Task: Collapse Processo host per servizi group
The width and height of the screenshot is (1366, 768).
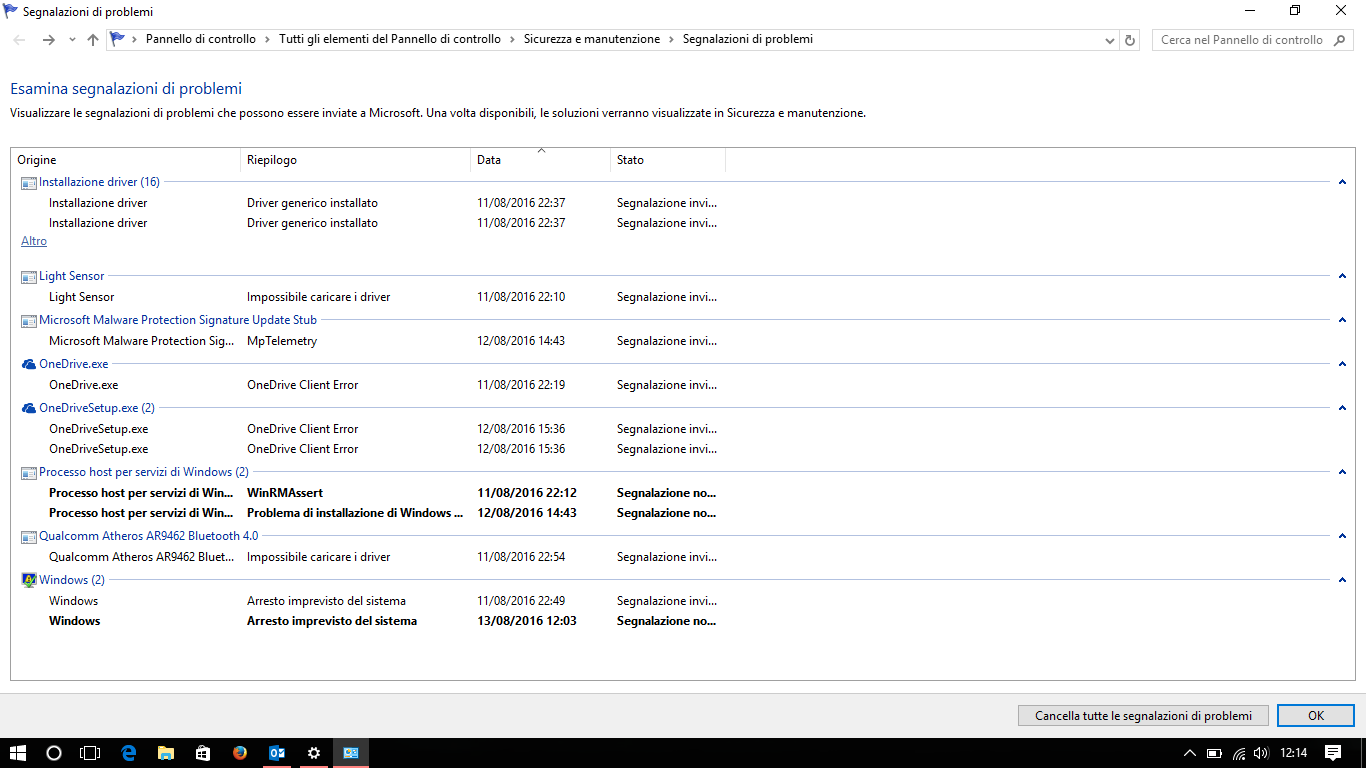Action: (x=1342, y=472)
